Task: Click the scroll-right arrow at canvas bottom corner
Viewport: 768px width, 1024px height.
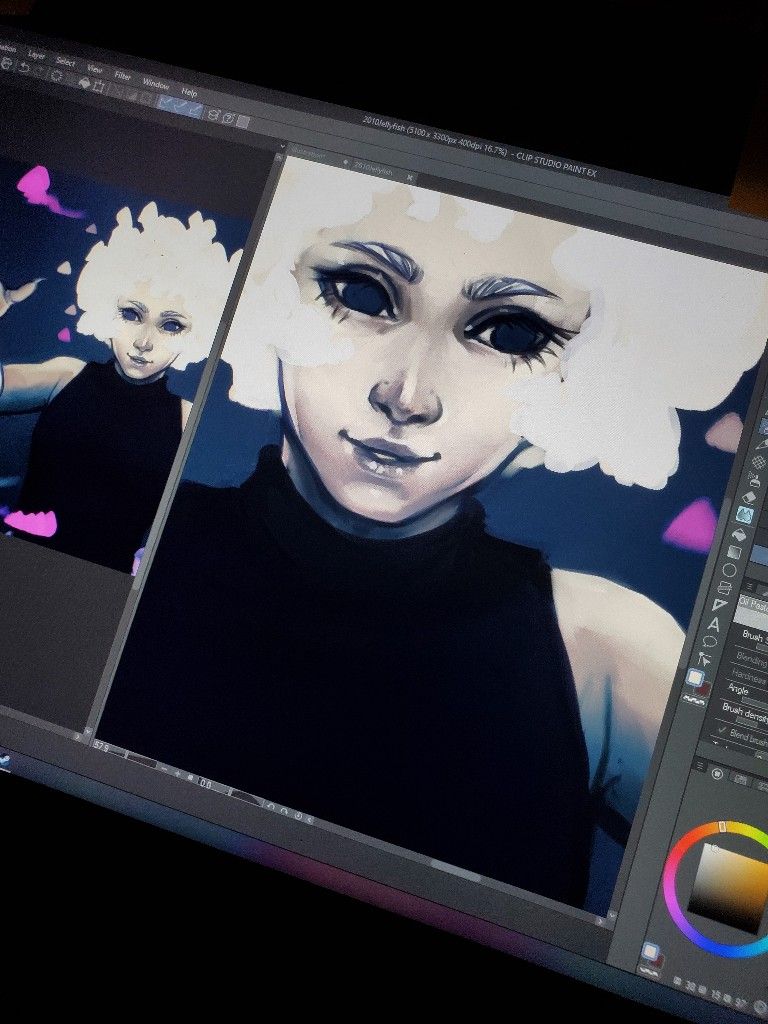Action: (x=599, y=921)
